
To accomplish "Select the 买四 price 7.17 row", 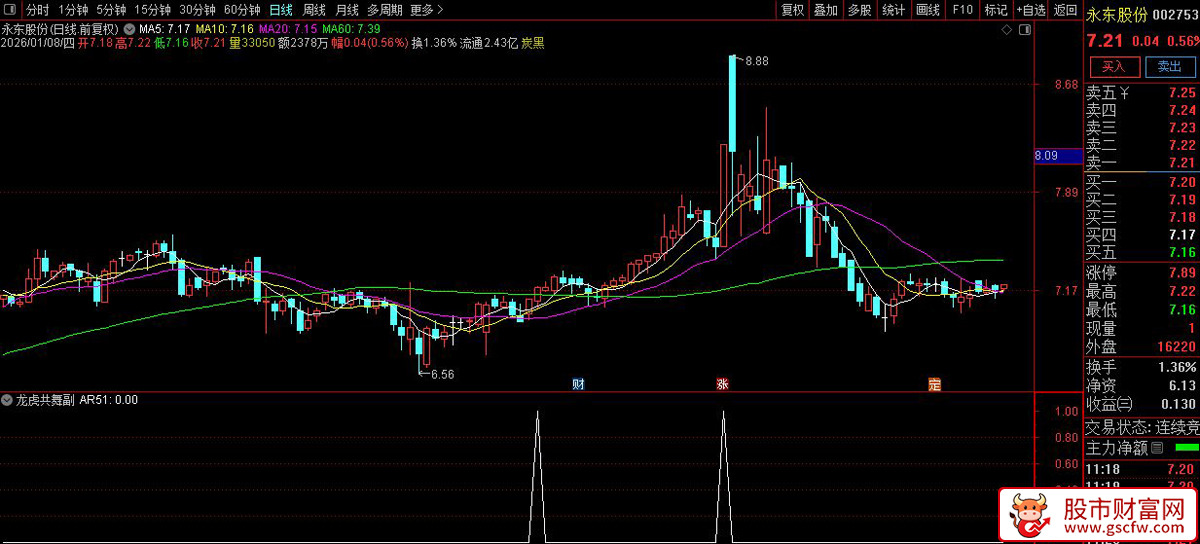I will pyautogui.click(x=1142, y=235).
